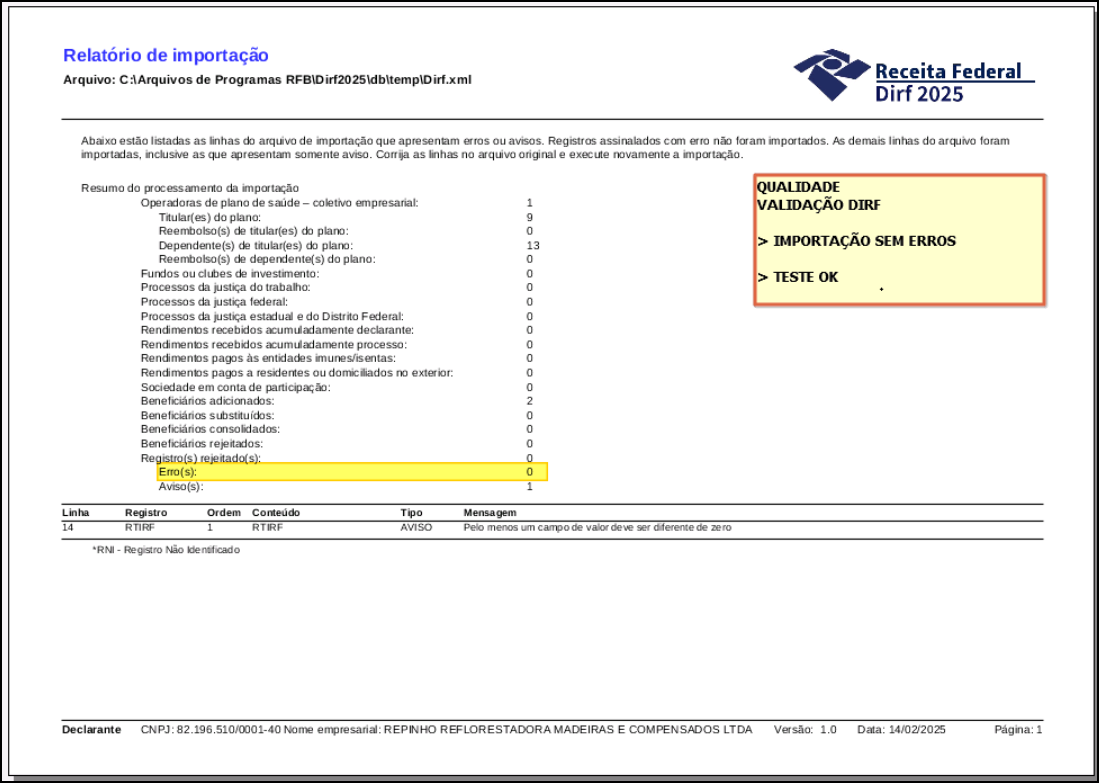Screen dimensions: 1099x783
Task: Click 'VALIDAÇÃO DIRF' in the yellow note
Action: [x=819, y=205]
